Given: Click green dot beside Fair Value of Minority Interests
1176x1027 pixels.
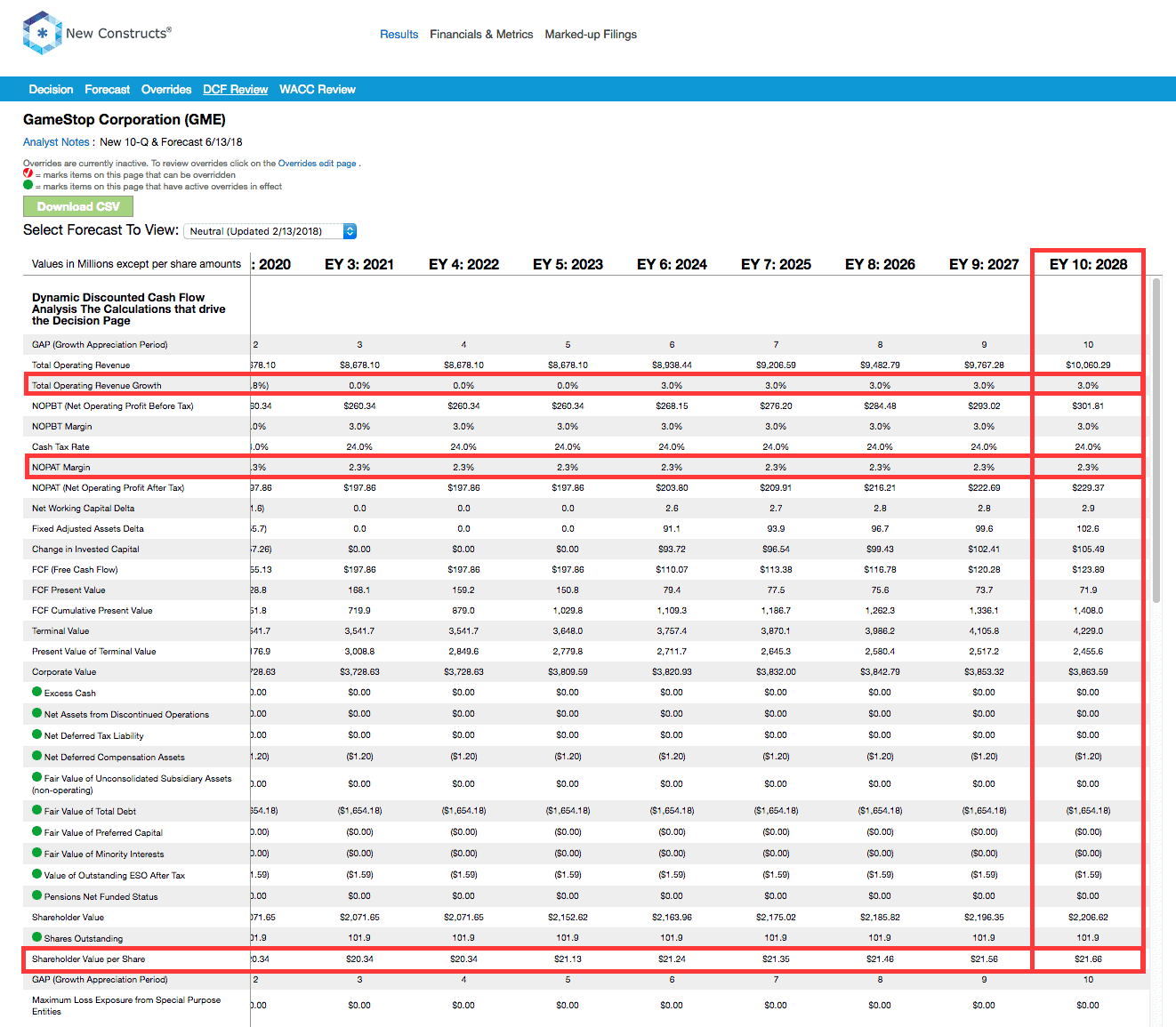Looking at the screenshot, I should click(x=37, y=853).
